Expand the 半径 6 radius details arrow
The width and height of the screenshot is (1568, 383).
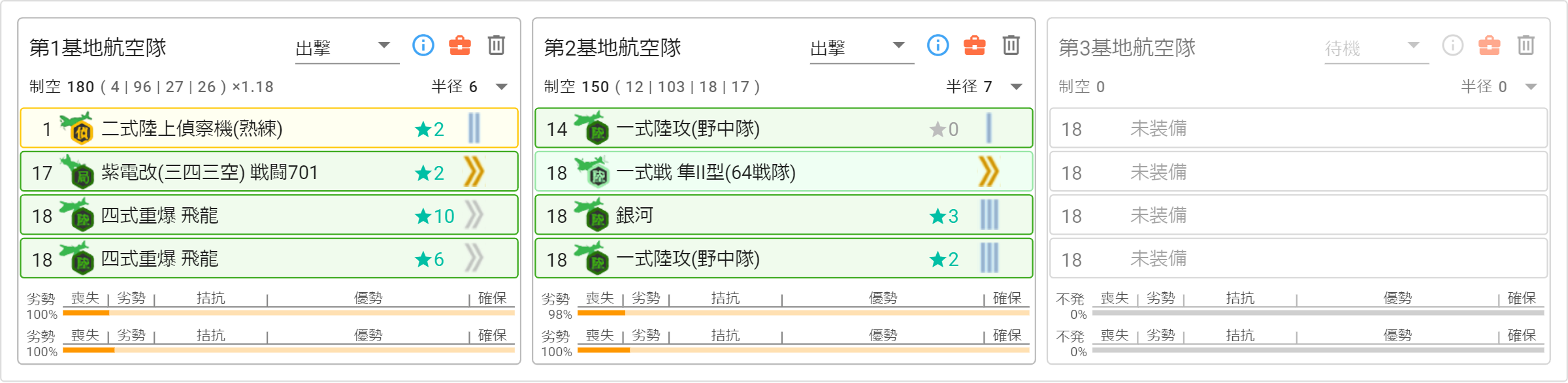point(502,87)
